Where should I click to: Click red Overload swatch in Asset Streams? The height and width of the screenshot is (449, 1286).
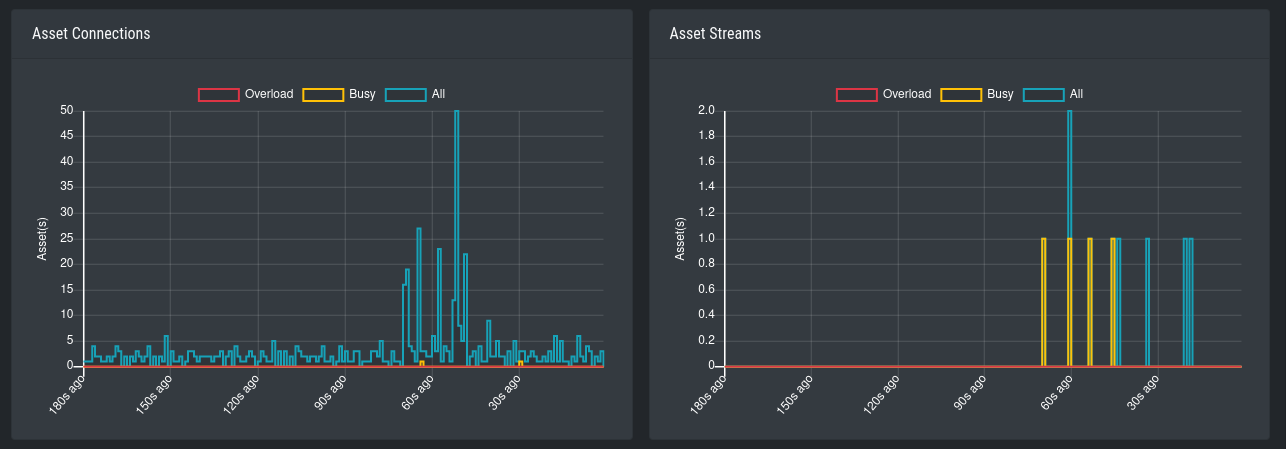coord(857,94)
